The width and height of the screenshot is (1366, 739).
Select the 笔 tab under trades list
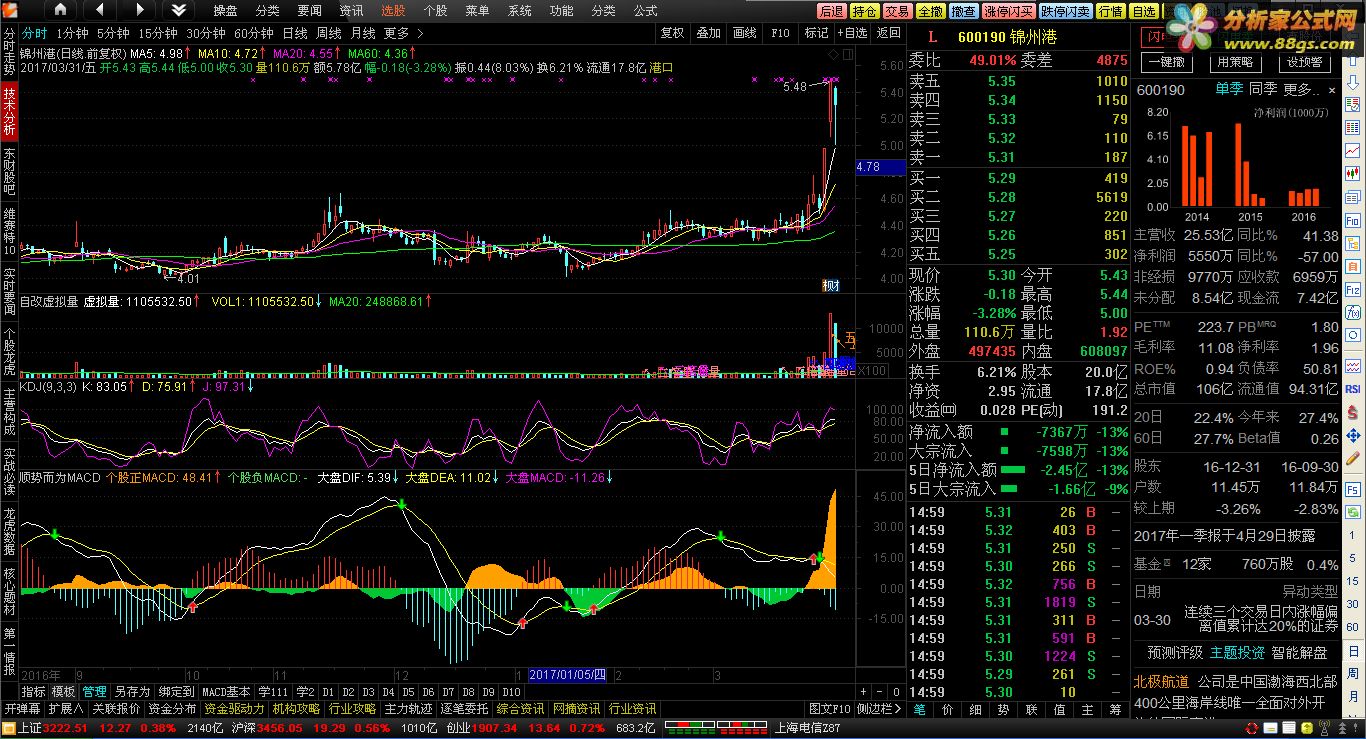click(919, 708)
